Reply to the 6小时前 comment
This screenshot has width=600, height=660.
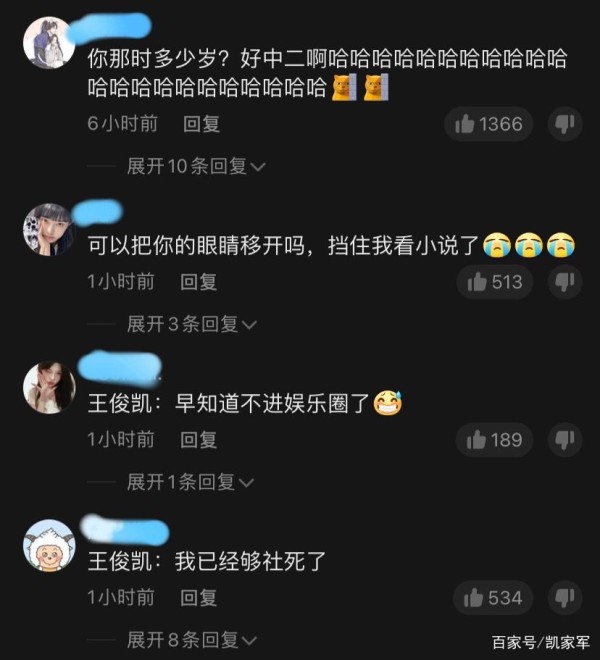coord(201,124)
